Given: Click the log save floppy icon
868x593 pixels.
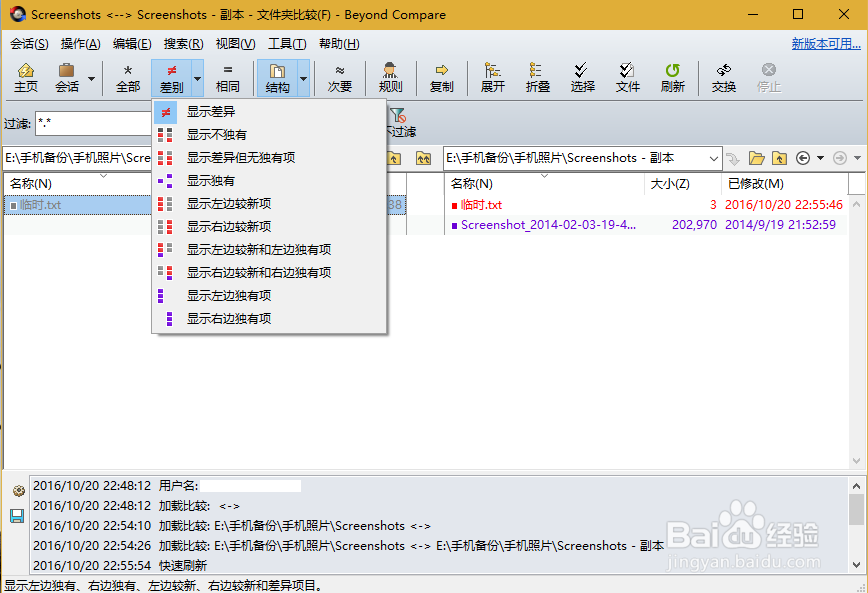Looking at the screenshot, I should pos(17,516).
